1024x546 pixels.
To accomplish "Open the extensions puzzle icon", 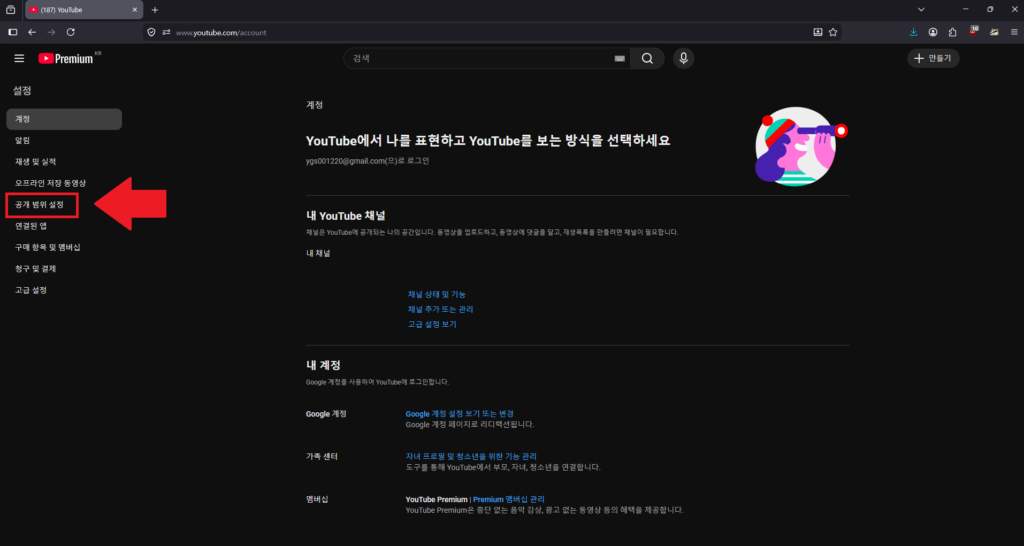I will click(x=952, y=32).
